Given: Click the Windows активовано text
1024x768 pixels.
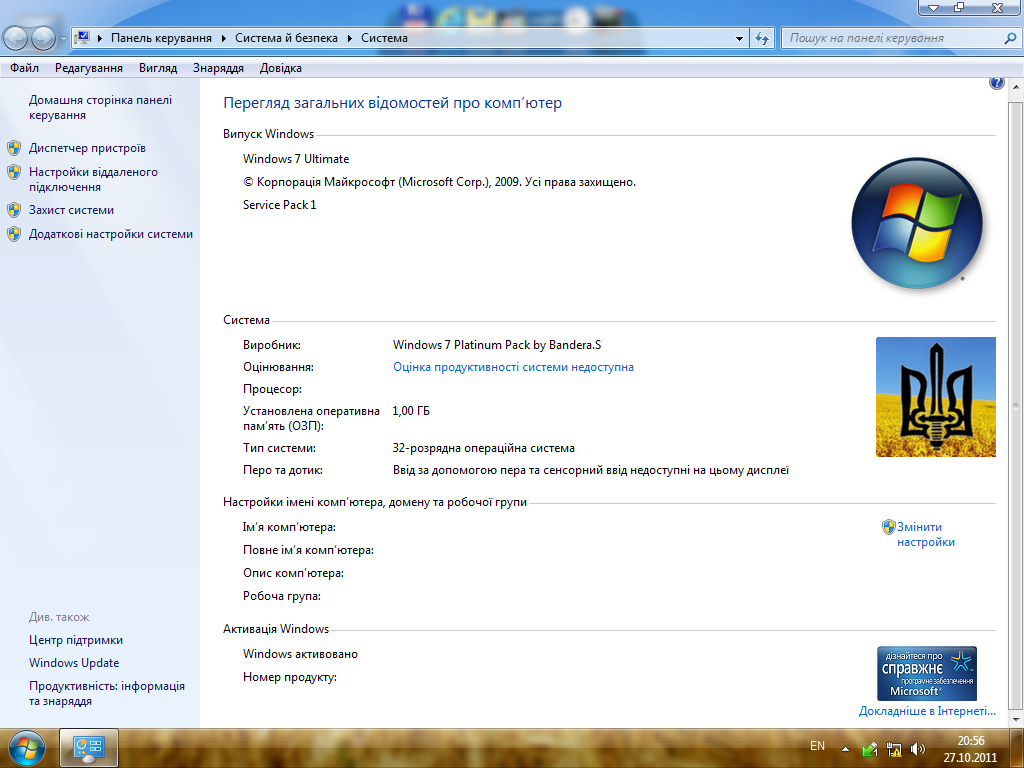Looking at the screenshot, I should point(300,654).
